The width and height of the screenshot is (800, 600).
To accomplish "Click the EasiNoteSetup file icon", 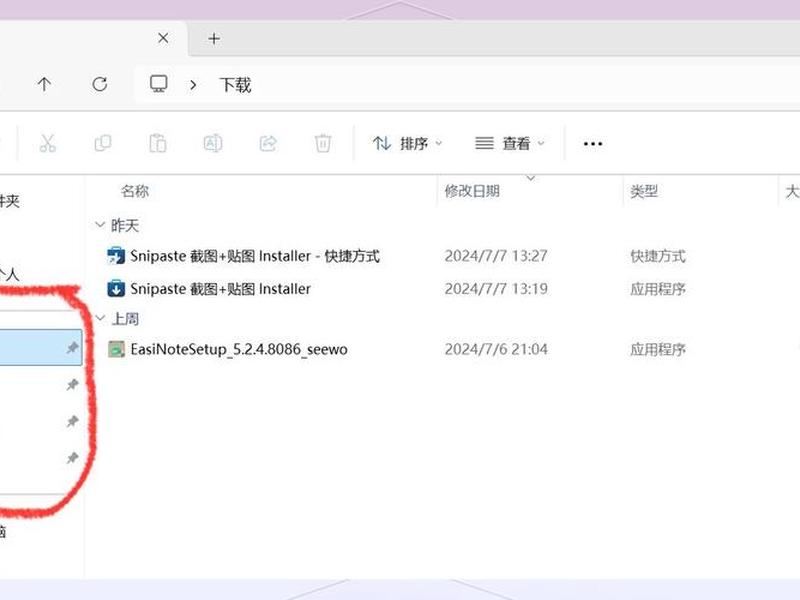I will click(116, 349).
